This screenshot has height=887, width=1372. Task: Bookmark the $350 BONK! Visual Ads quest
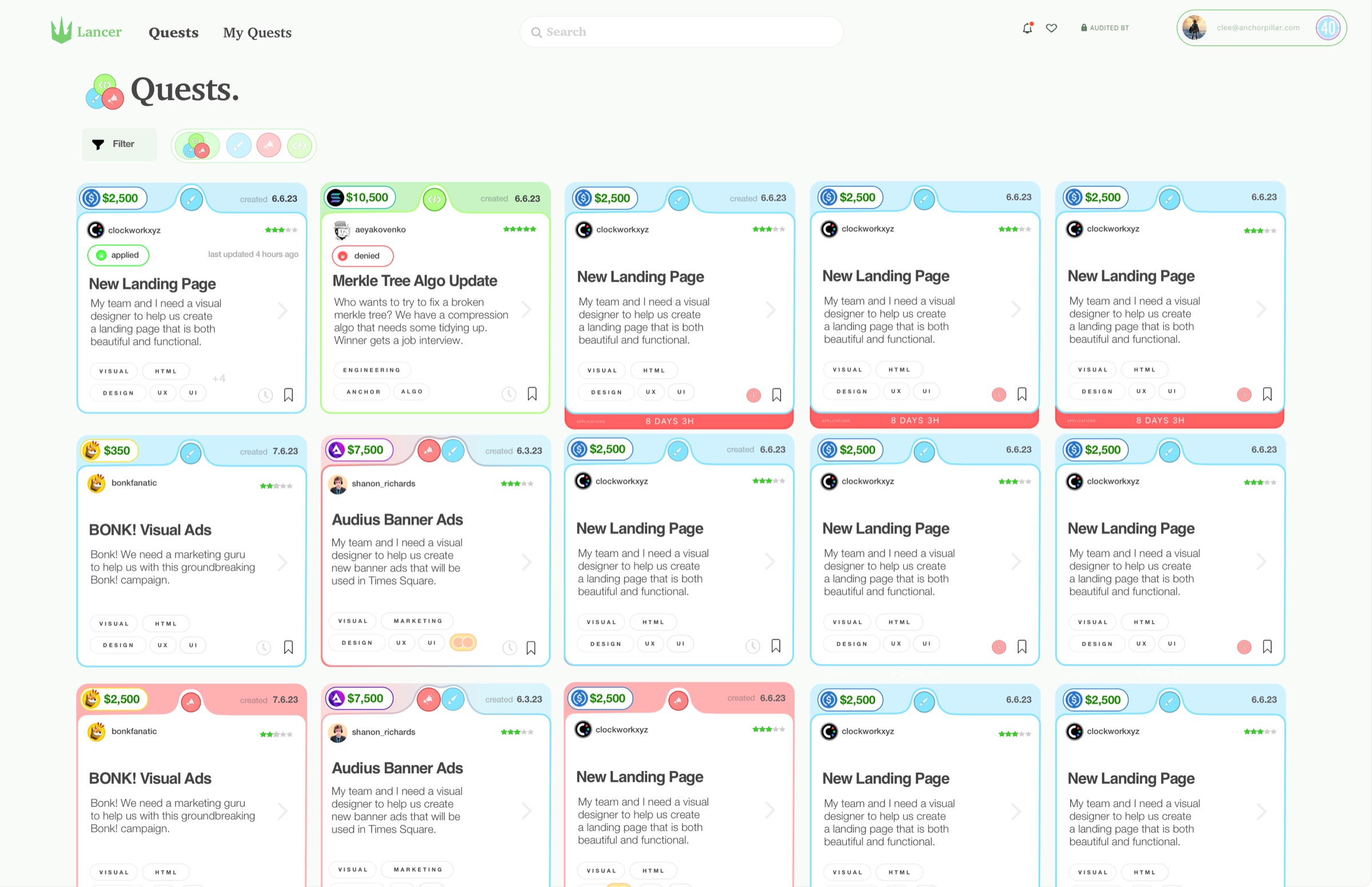tap(289, 647)
